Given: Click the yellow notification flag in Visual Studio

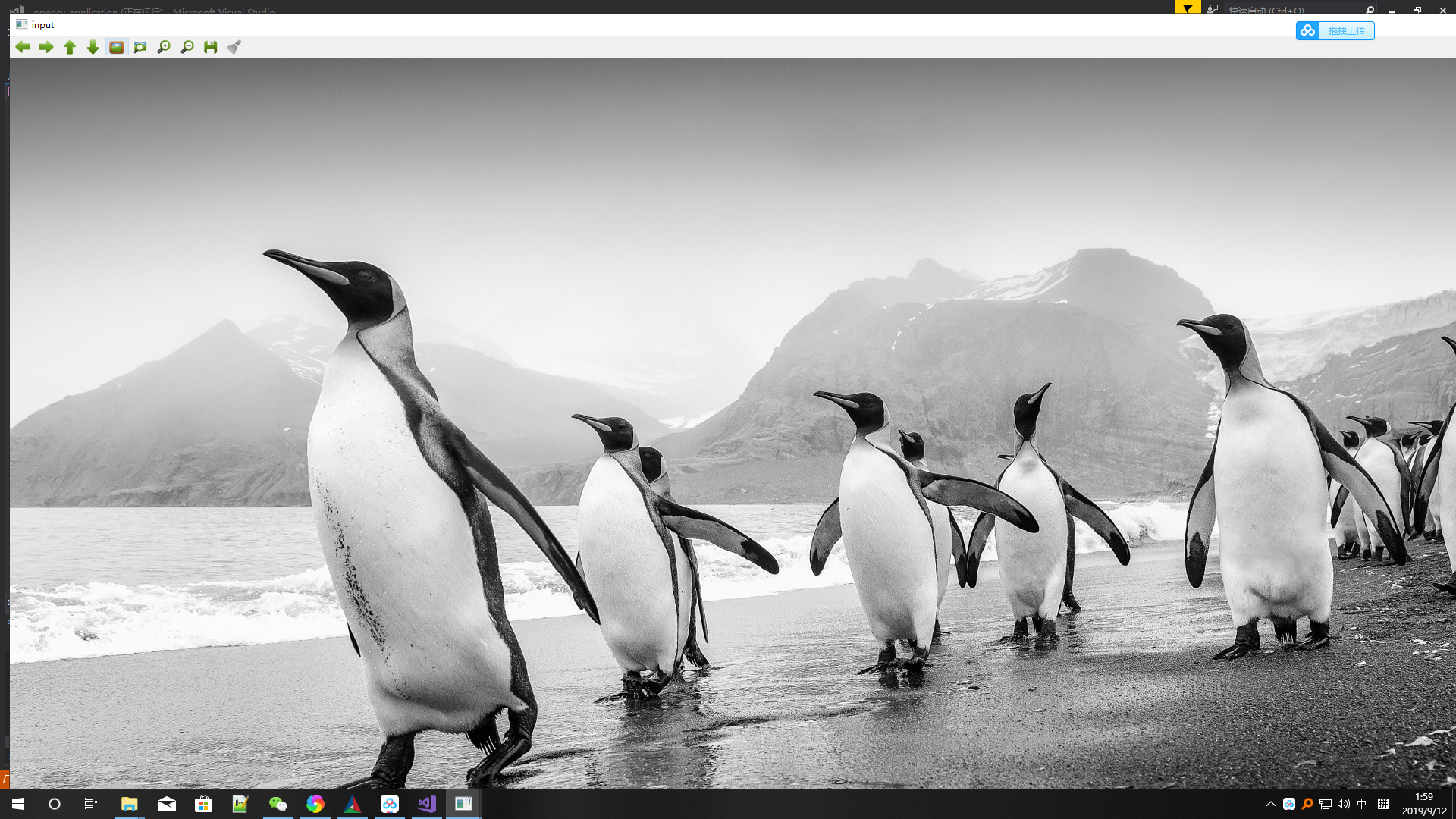Looking at the screenshot, I should tap(1188, 8).
